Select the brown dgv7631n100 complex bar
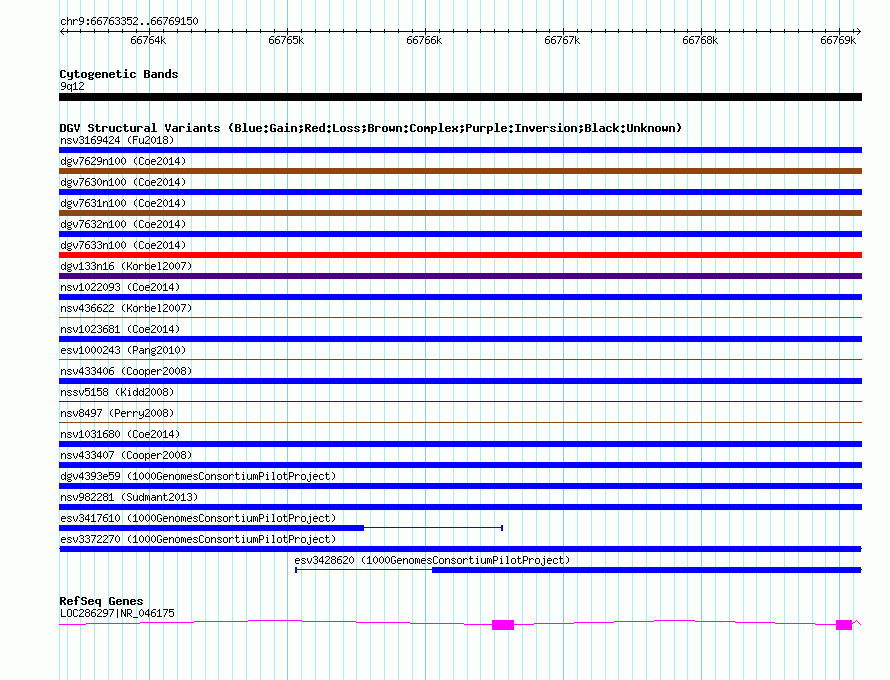Image resolution: width=890 pixels, height=680 pixels. (460, 213)
